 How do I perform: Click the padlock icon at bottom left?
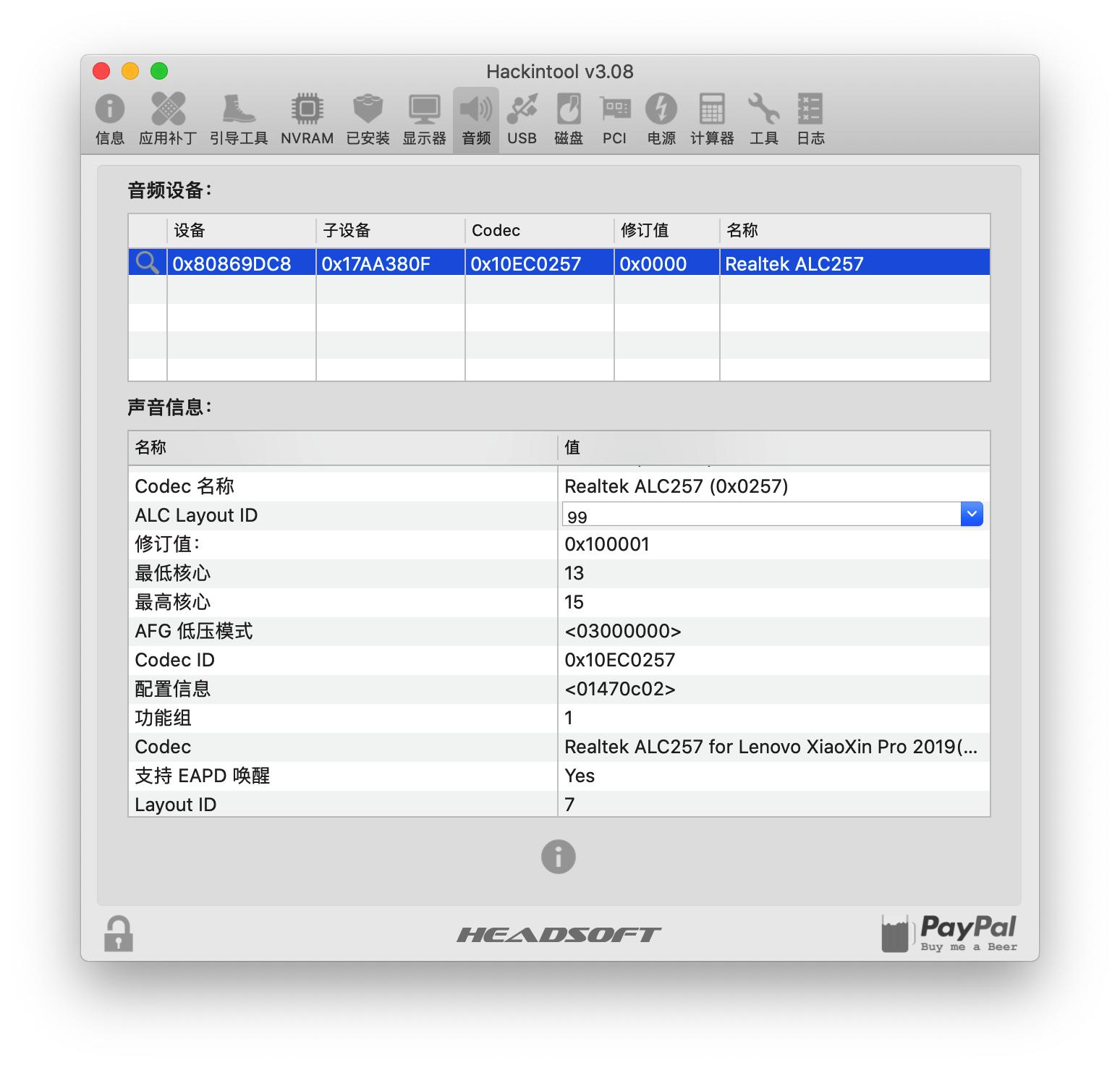pyautogui.click(x=118, y=934)
